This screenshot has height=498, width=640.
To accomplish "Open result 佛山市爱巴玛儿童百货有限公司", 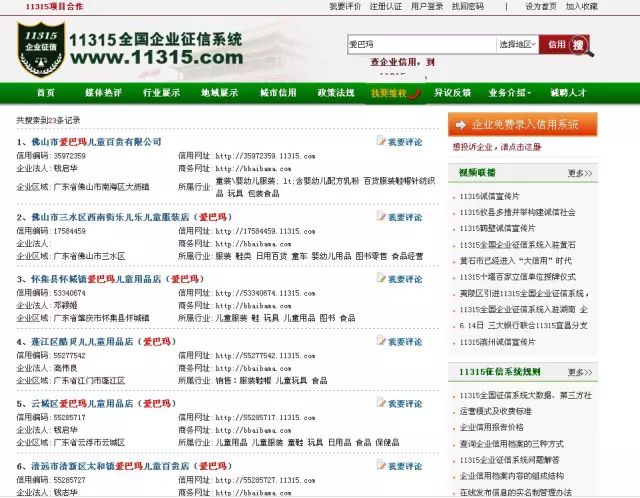I will [x=96, y=142].
